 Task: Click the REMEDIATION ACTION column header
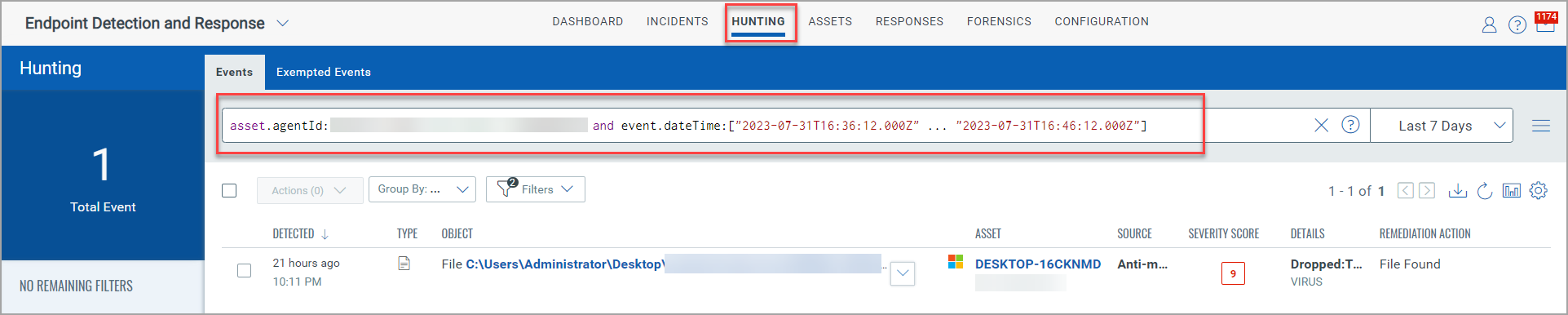click(1425, 234)
